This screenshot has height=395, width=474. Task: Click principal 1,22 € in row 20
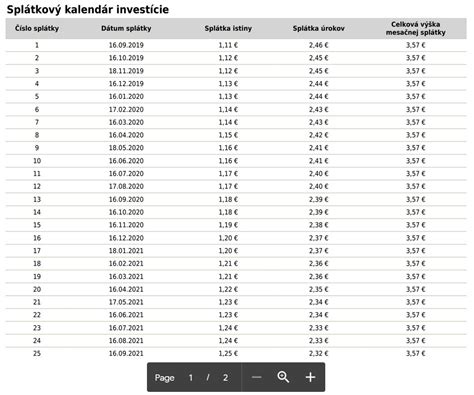pos(228,289)
